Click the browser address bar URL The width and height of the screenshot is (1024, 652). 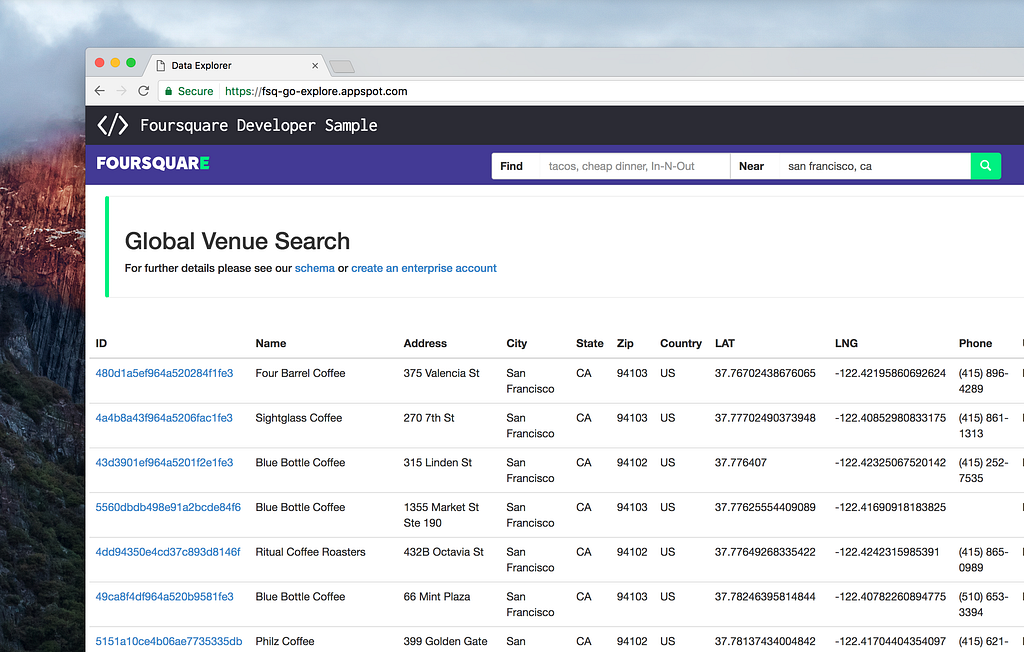[316, 91]
